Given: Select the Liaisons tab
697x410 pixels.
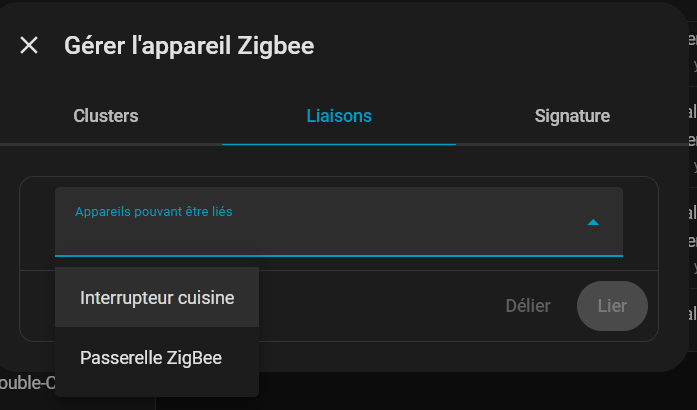Looking at the screenshot, I should click(338, 116).
